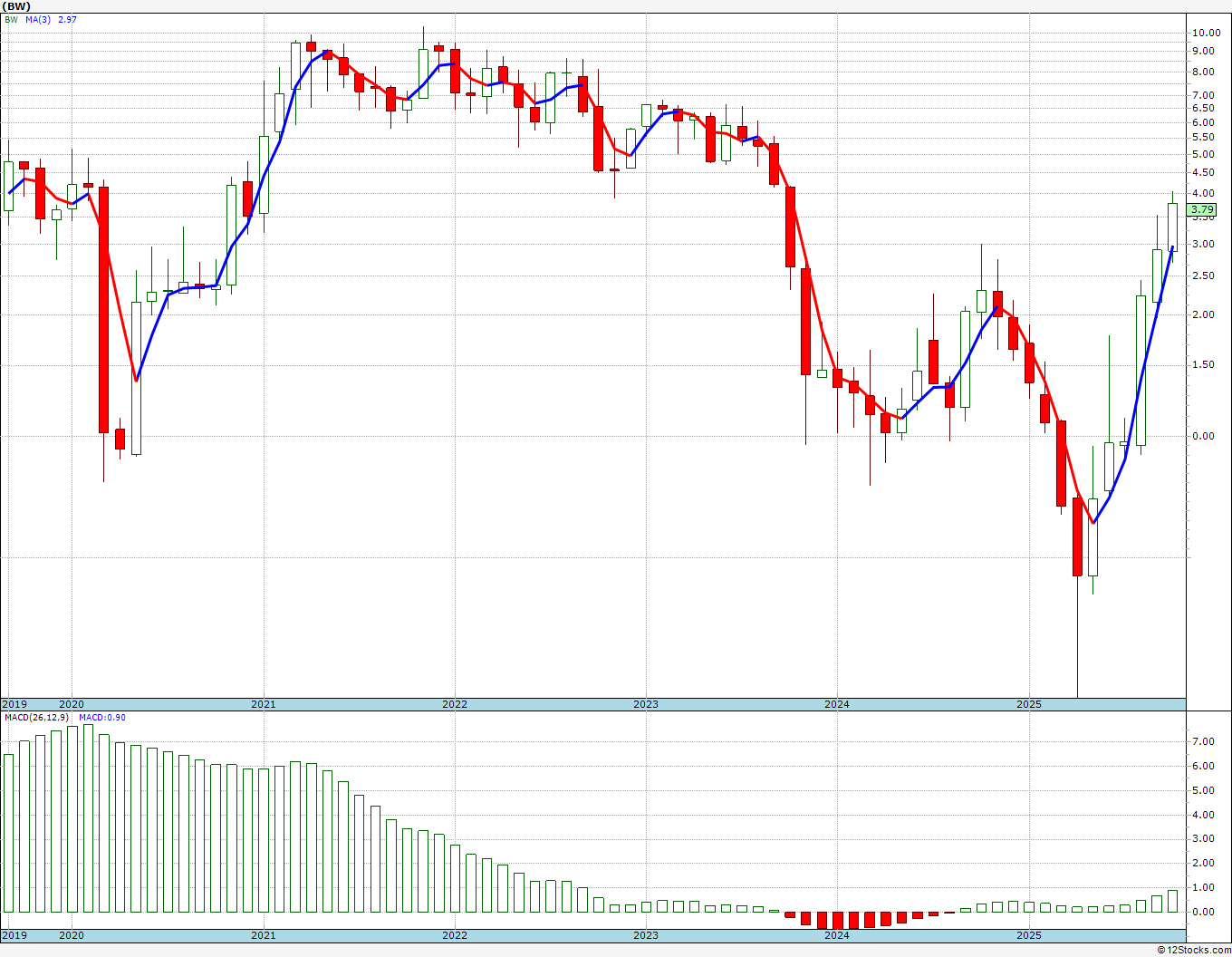Image resolution: width=1232 pixels, height=957 pixels.
Task: Select the MACD:0.90 value readout
Action: point(103,718)
